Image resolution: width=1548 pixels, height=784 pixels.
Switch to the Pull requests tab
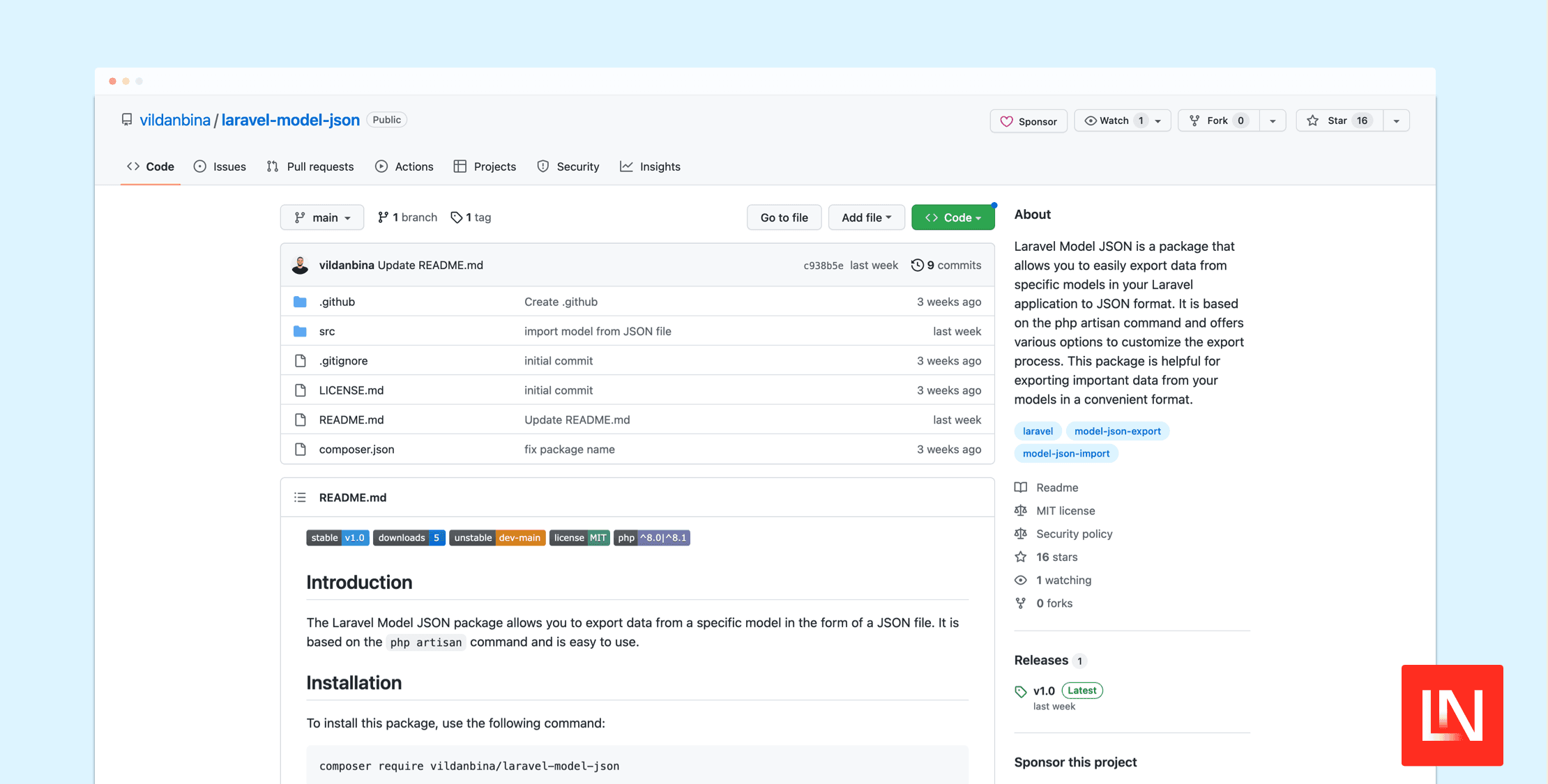310,167
